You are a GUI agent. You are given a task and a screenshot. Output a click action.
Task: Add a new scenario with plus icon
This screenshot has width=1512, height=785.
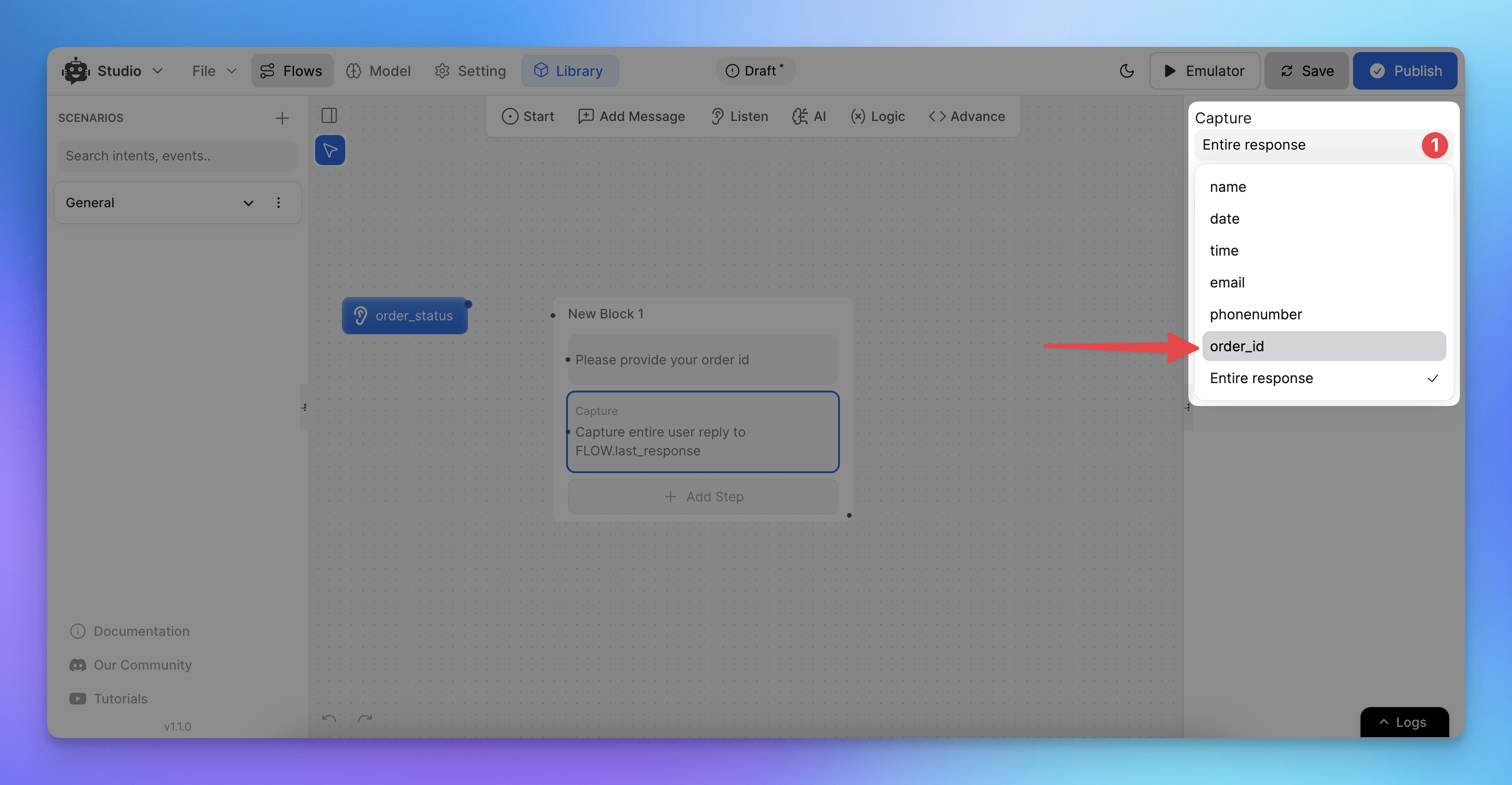coord(282,118)
